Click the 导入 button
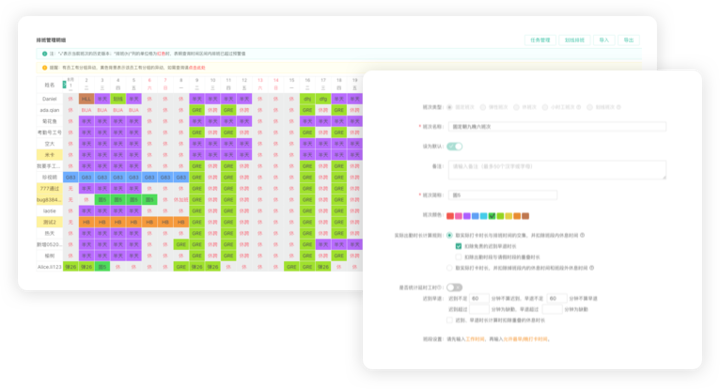Screen dimensions: 720x389 [x=604, y=40]
